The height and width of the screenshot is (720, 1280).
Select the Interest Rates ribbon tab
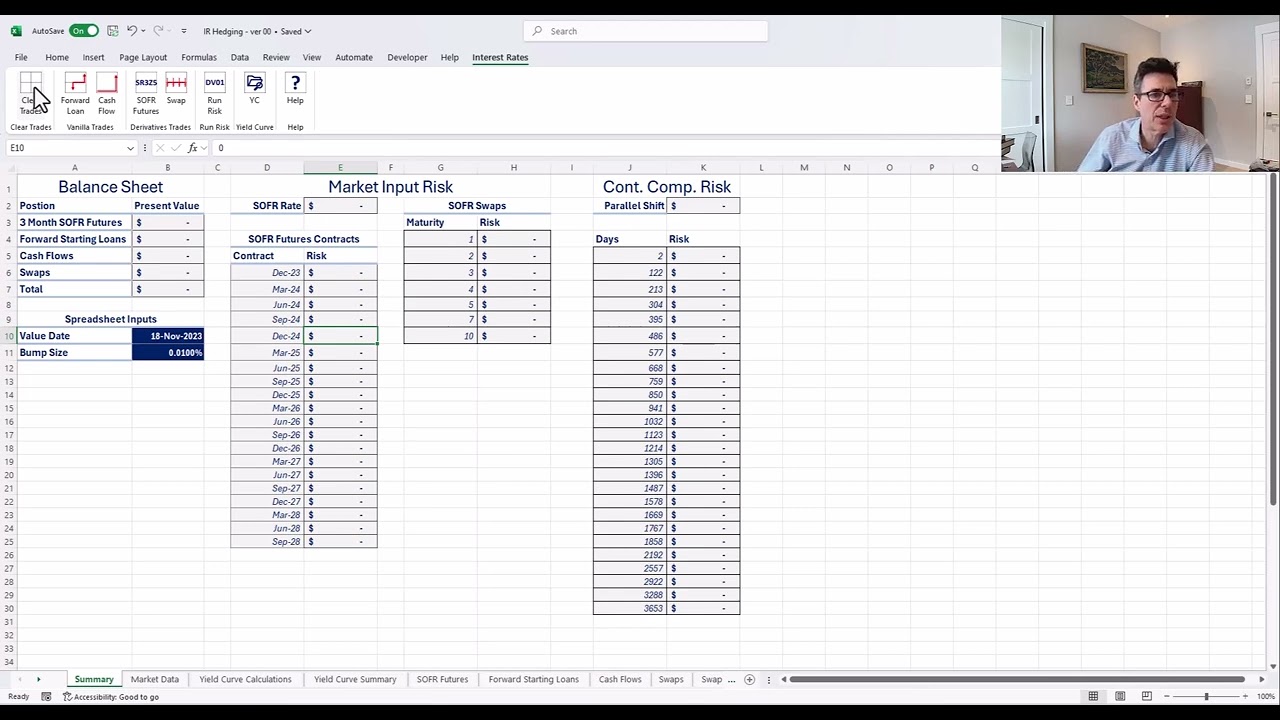pyautogui.click(x=500, y=57)
